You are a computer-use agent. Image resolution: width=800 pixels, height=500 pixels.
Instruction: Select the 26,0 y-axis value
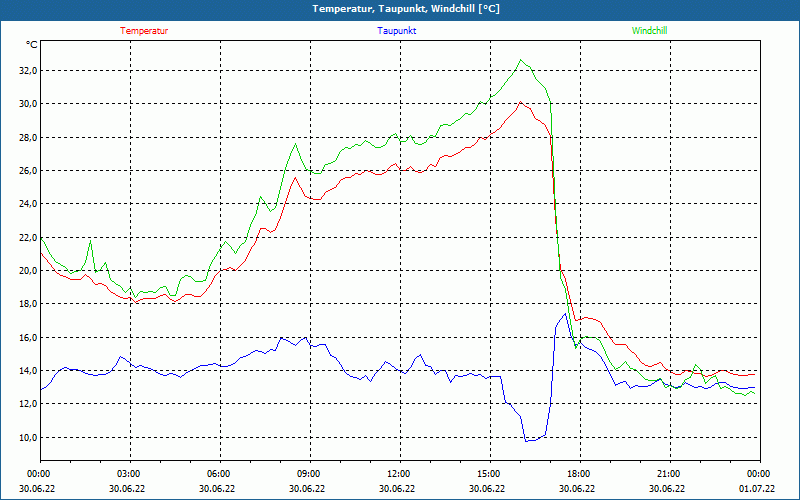[x=28, y=170]
